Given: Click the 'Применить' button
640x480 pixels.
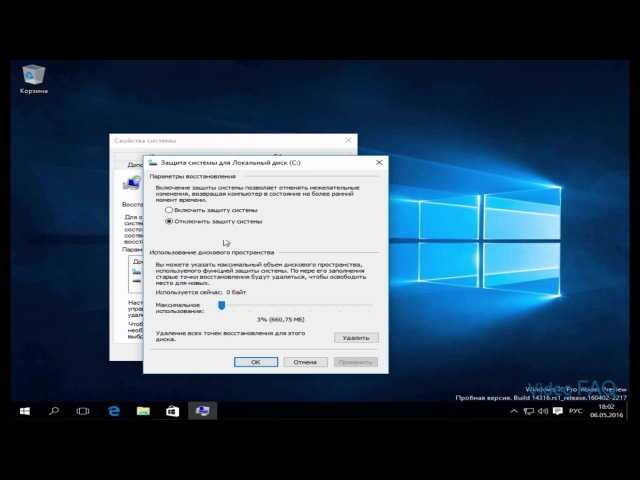Looking at the screenshot, I should [356, 362].
